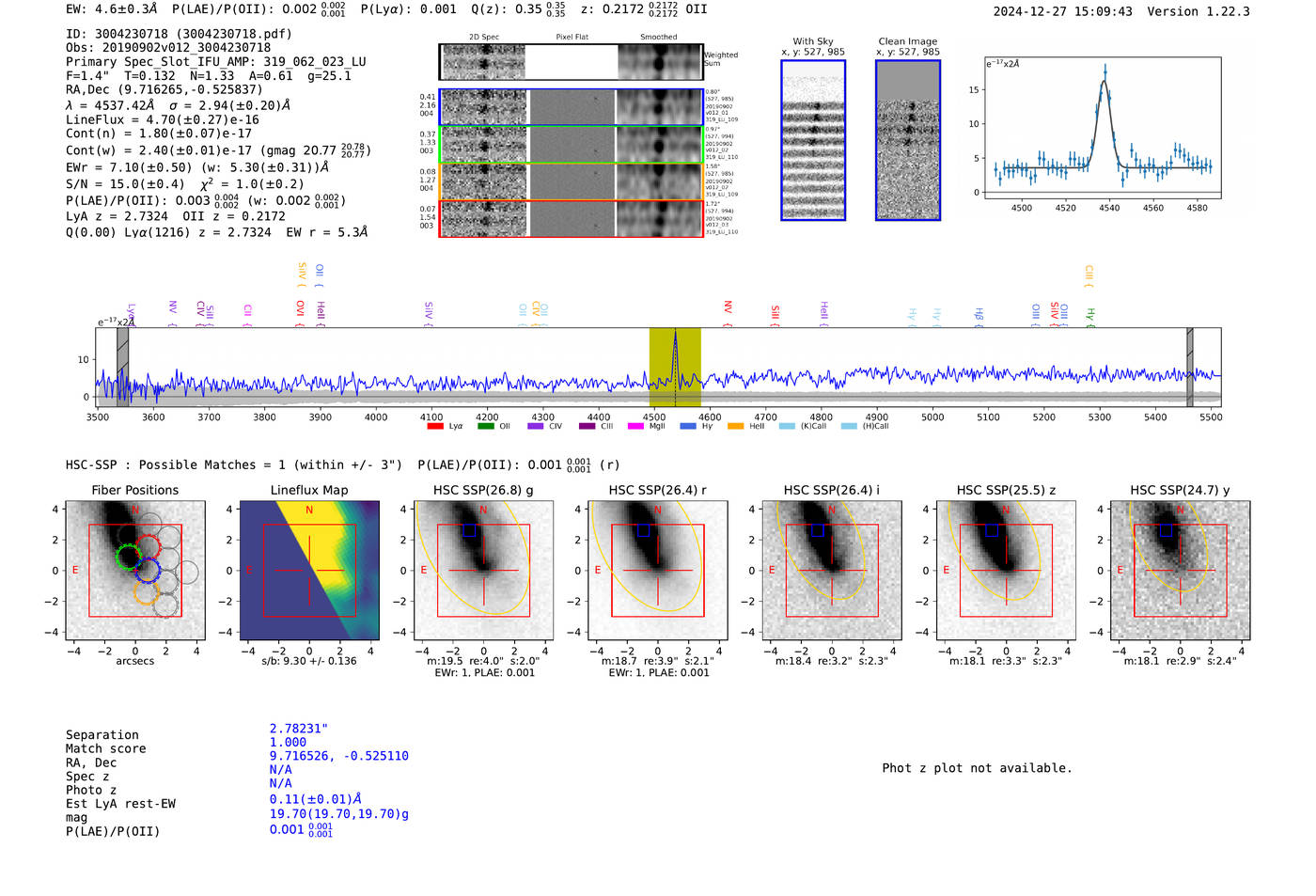Click the blue Hγ legend swatch

pyautogui.click(x=687, y=426)
